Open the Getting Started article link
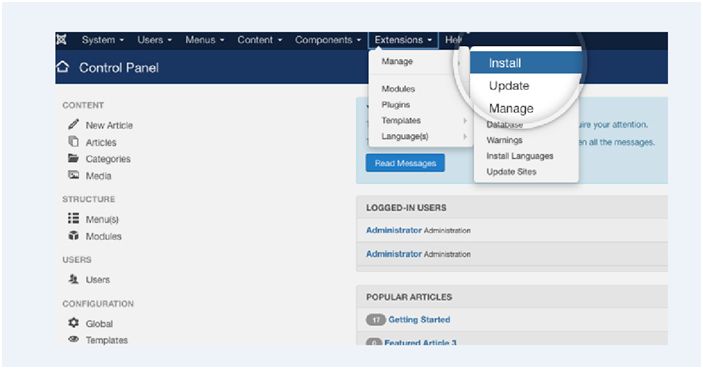 [x=419, y=320]
